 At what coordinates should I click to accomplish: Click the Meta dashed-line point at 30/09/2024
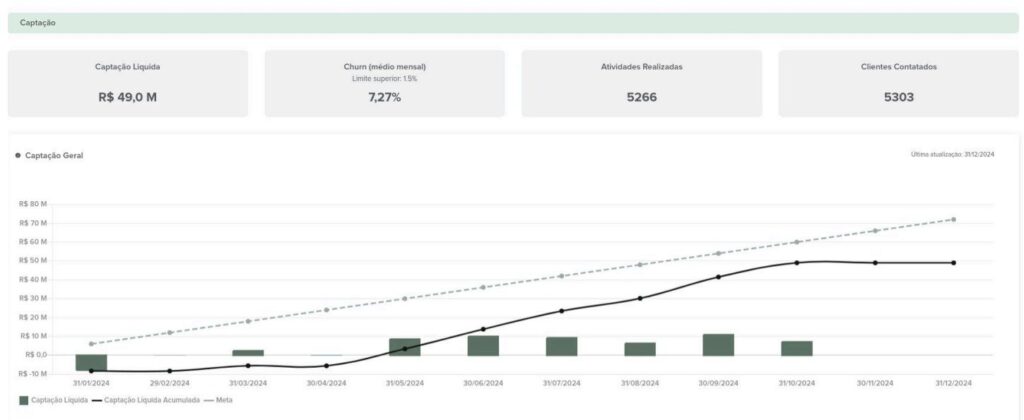point(718,253)
